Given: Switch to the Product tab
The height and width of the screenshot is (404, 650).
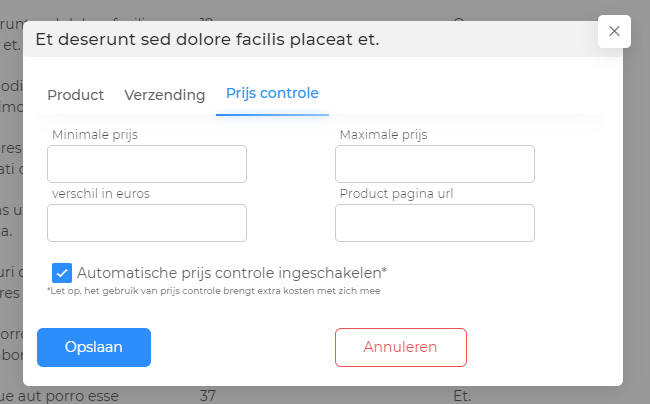Looking at the screenshot, I should (x=76, y=95).
